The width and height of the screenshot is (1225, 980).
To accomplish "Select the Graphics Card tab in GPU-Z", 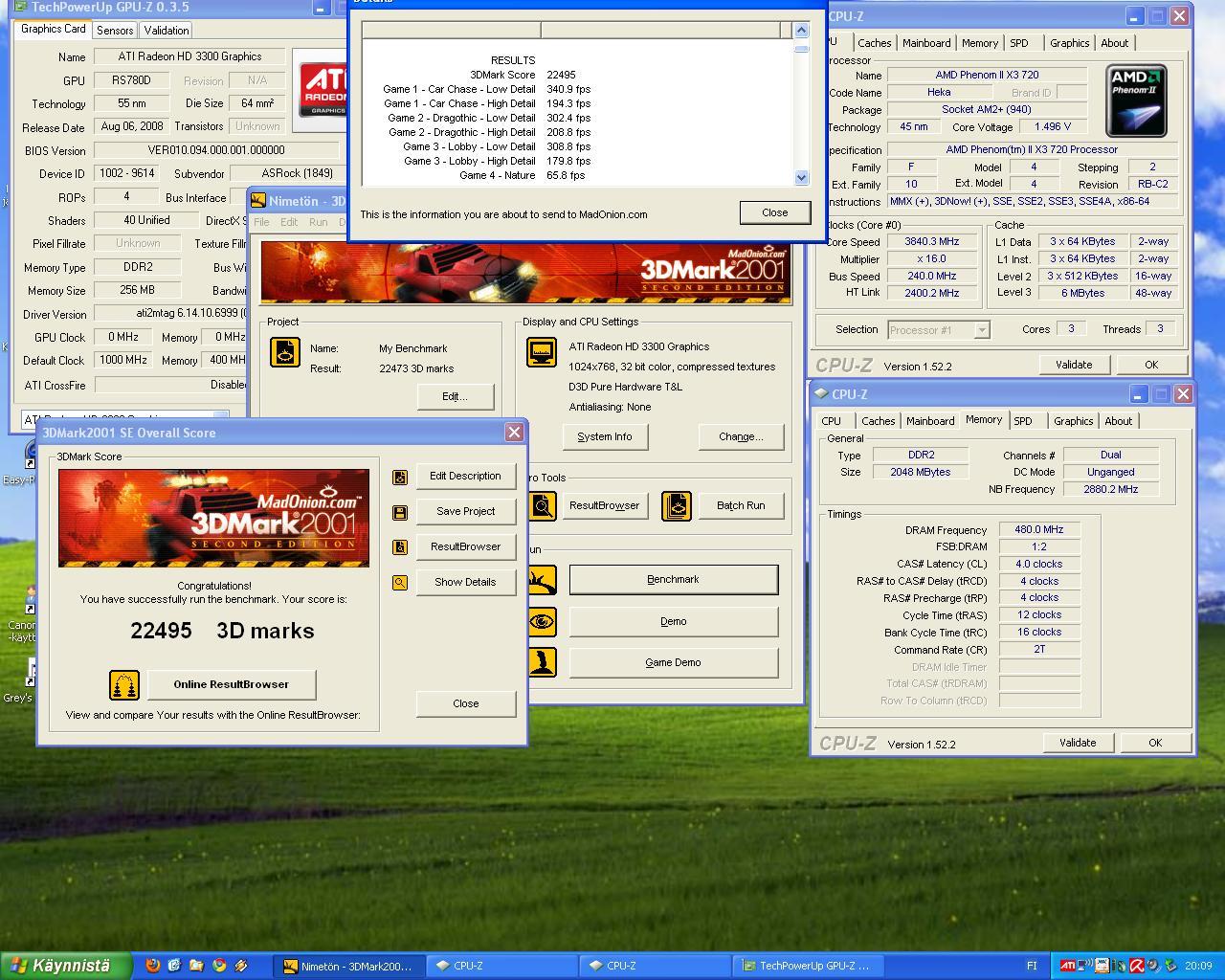I will pos(54,29).
